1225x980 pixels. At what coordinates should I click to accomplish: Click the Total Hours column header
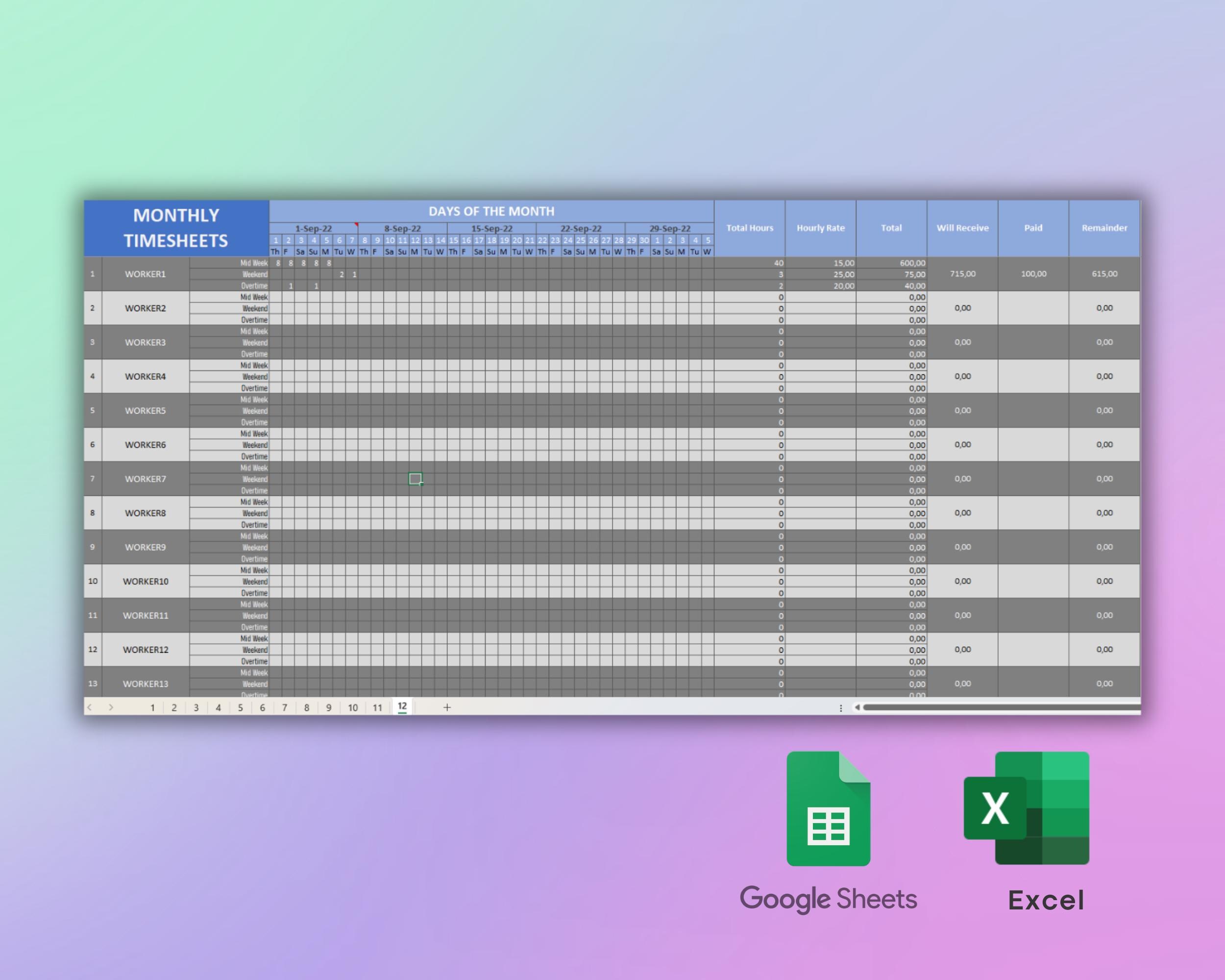coord(751,228)
